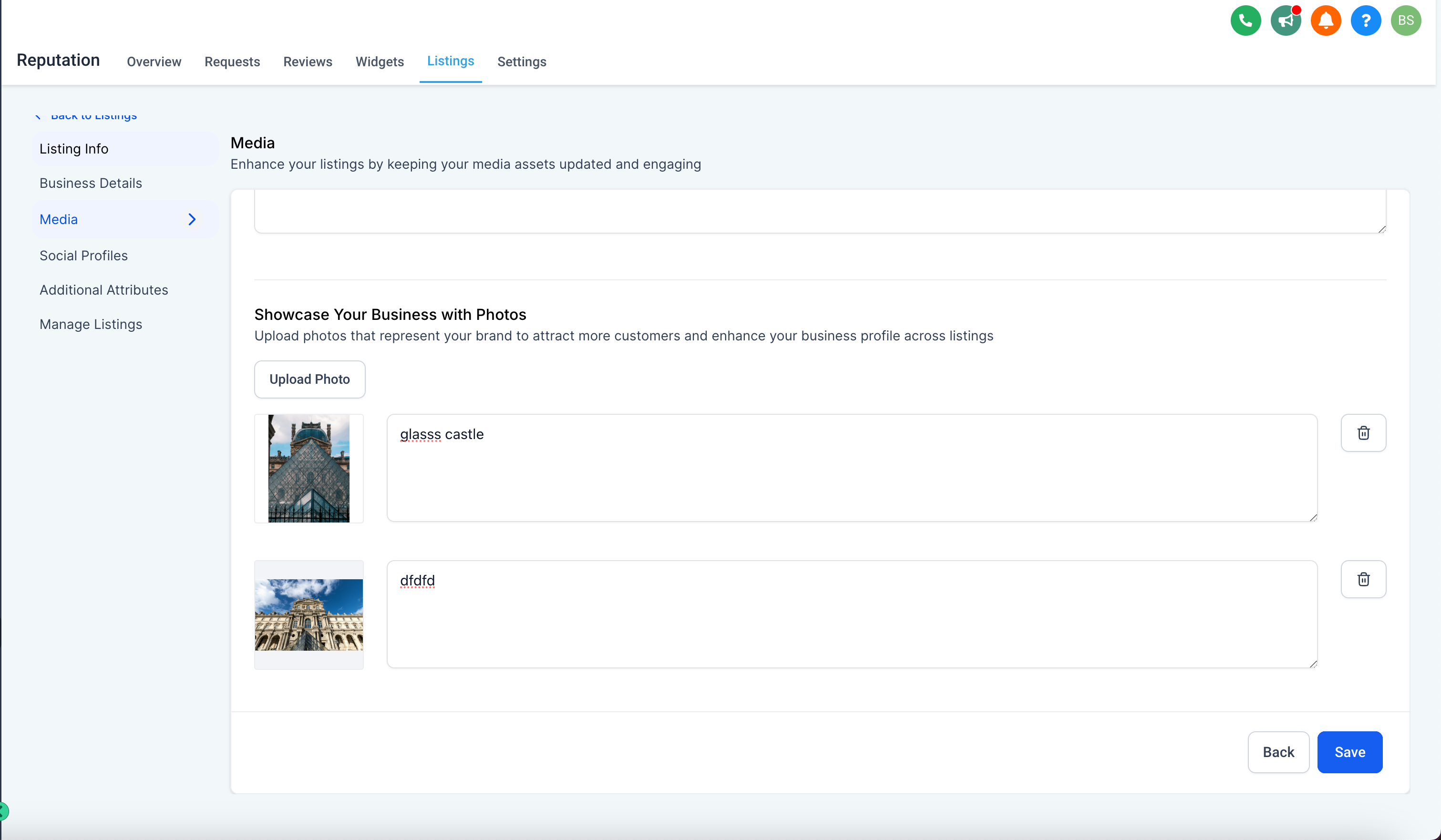The height and width of the screenshot is (840, 1441).
Task: Open the Widgets tab
Action: (380, 62)
